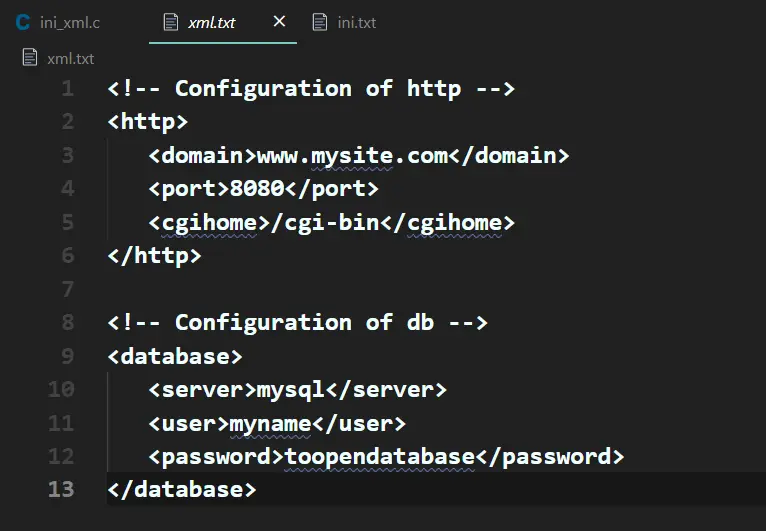Viewport: 766px width, 531px height.
Task: Click the closing database tag on line 13
Action: 182,489
